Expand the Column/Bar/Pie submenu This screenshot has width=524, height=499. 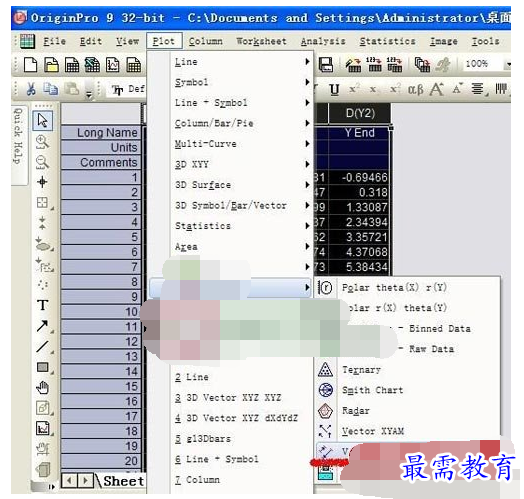[x=231, y=123]
